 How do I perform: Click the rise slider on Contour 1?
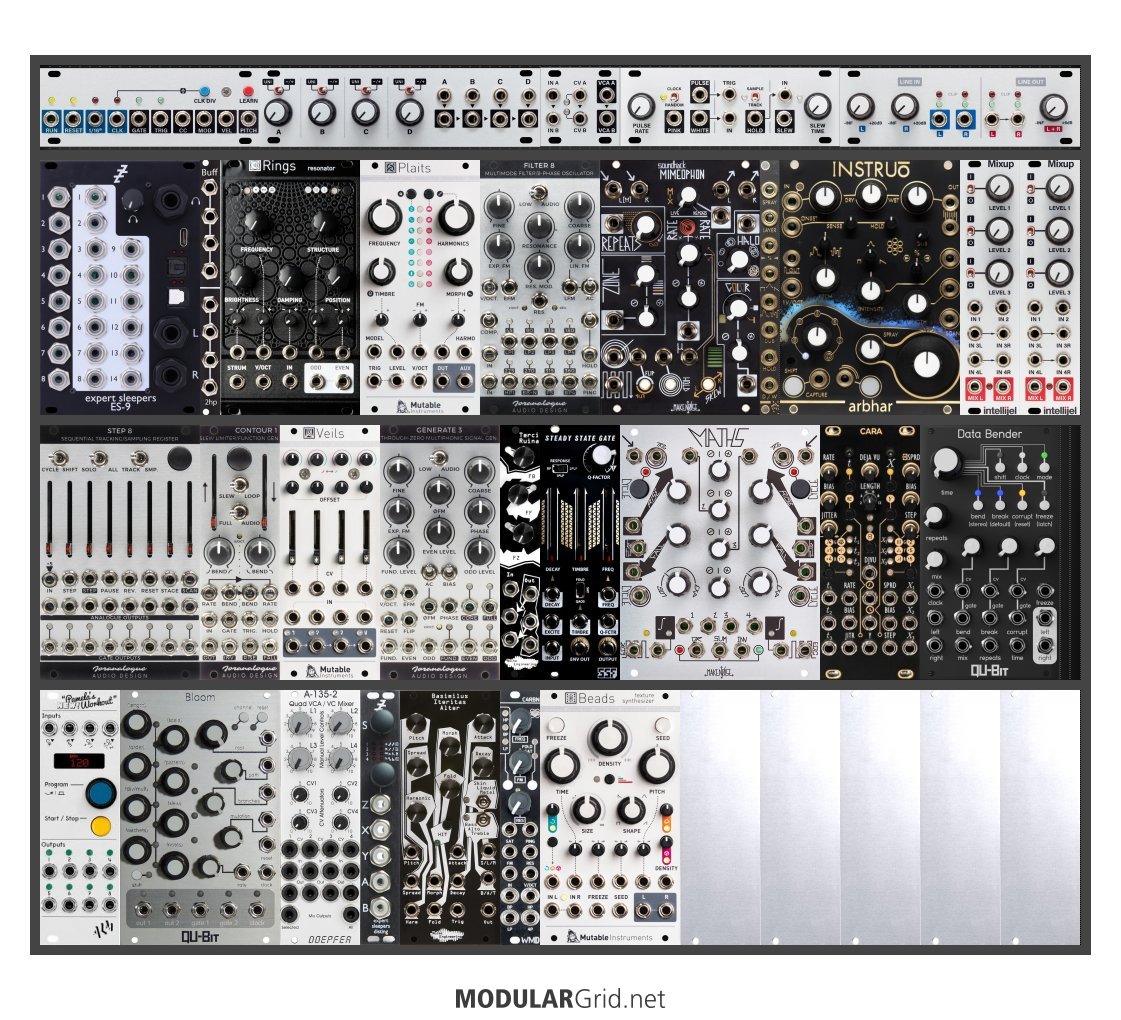[215, 493]
